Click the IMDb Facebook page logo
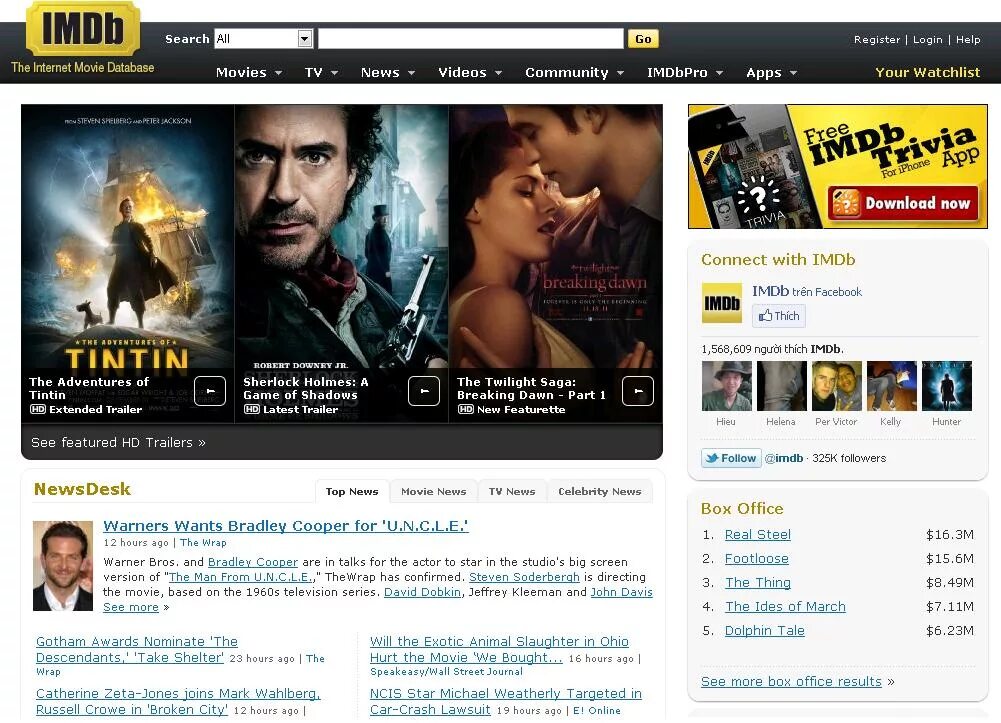 coord(721,303)
